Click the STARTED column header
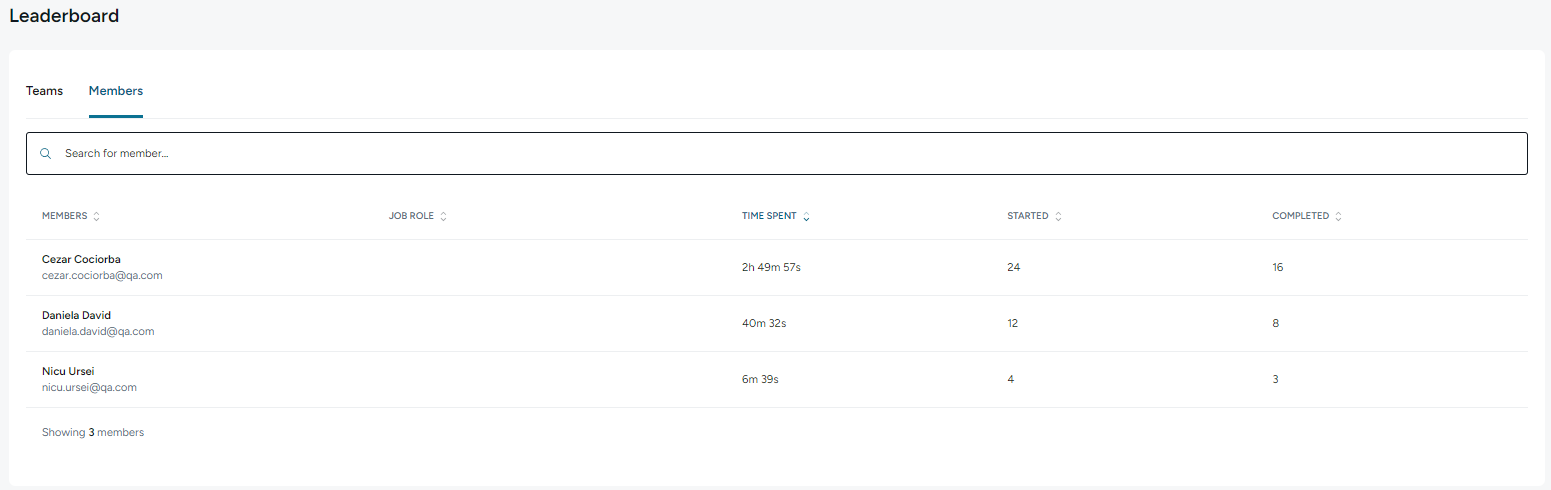 [1028, 216]
